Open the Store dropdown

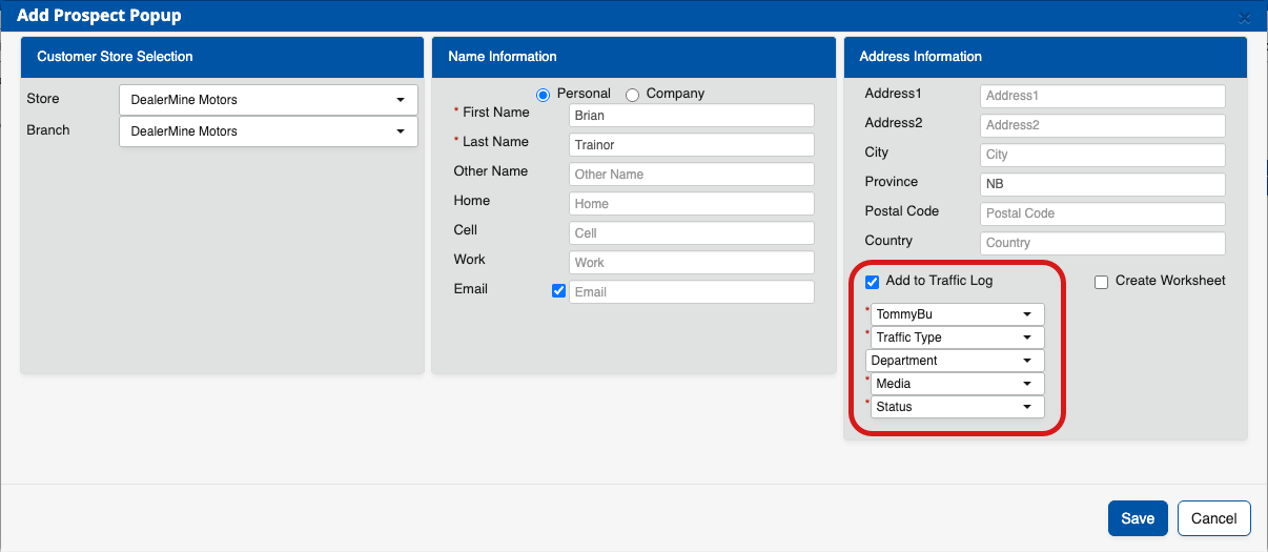(x=268, y=100)
